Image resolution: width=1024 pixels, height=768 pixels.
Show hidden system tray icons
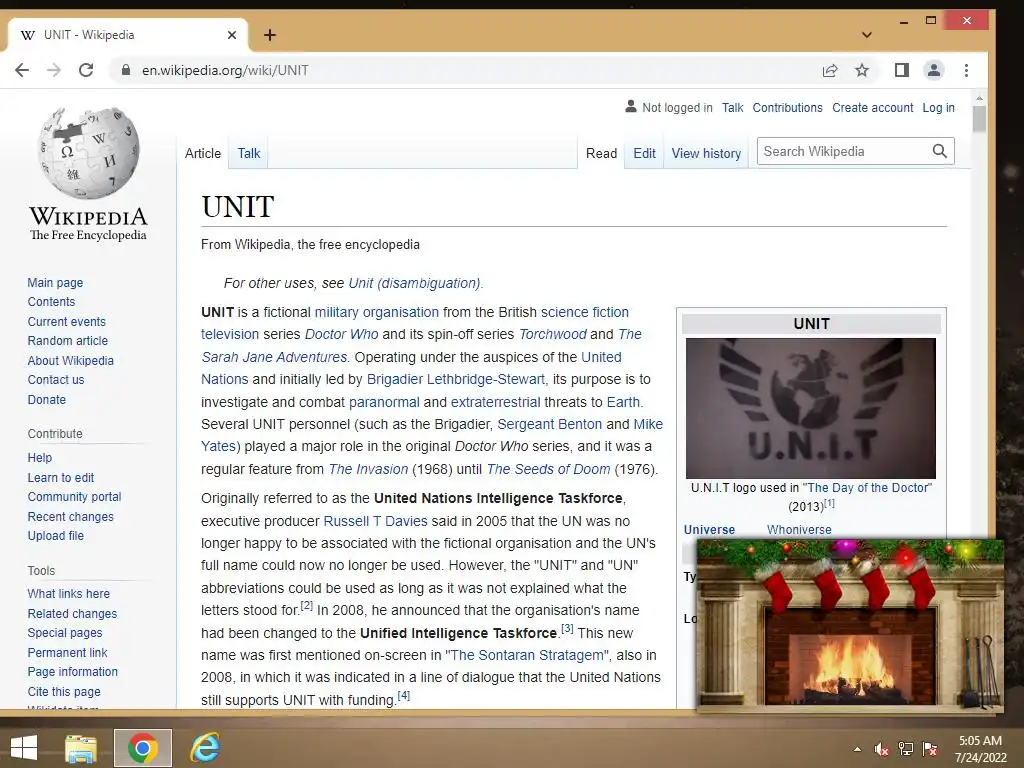click(x=857, y=750)
